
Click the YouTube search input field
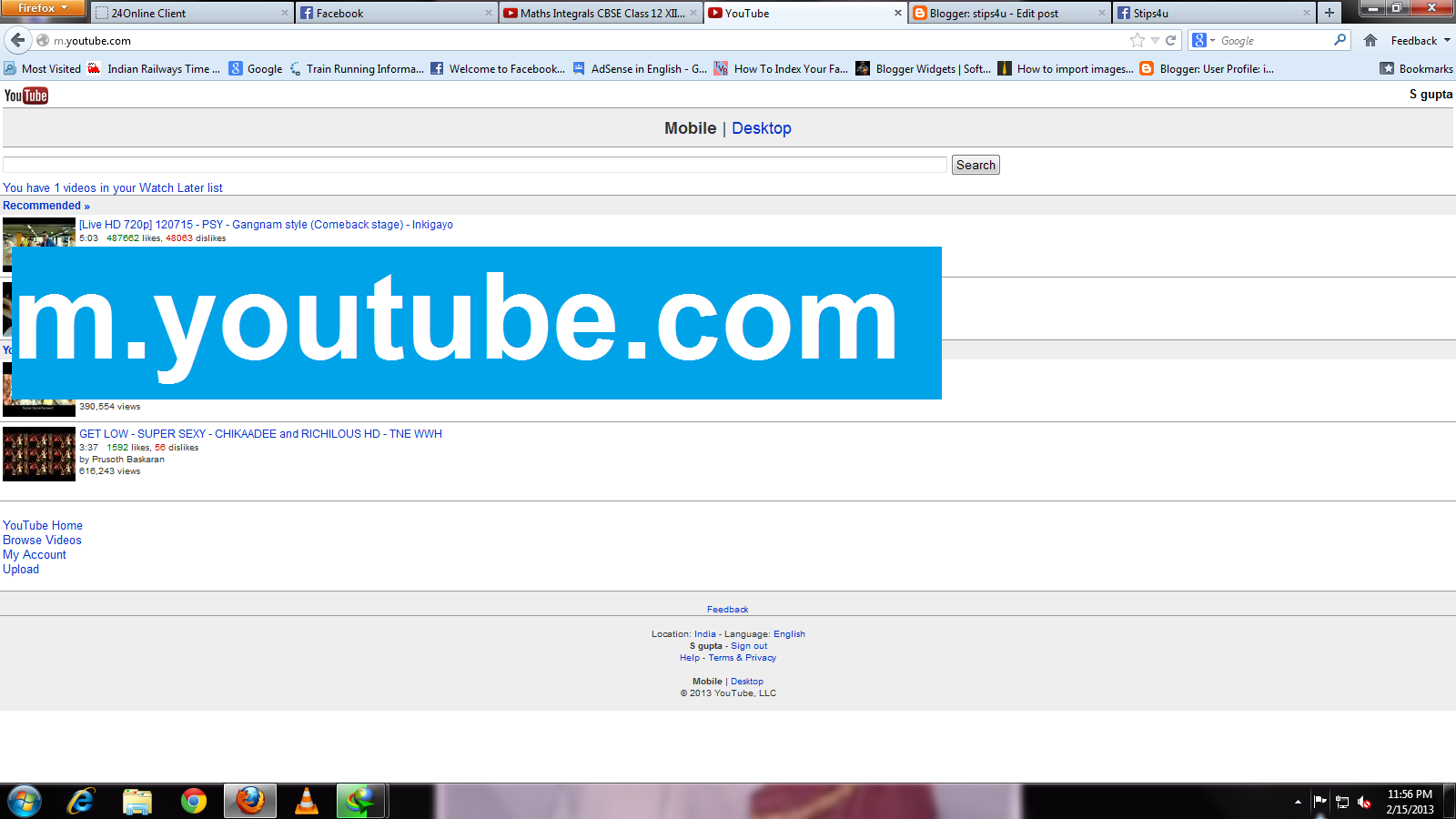pyautogui.click(x=475, y=165)
